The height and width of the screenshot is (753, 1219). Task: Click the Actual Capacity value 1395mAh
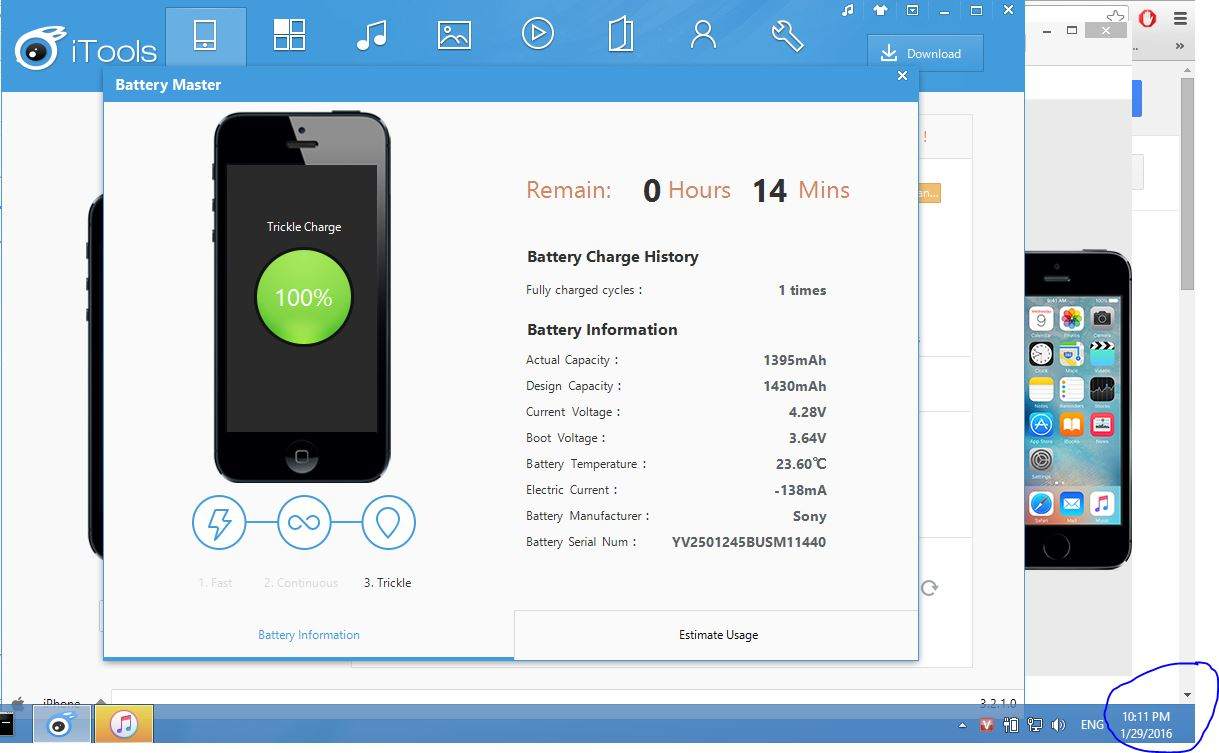point(795,360)
